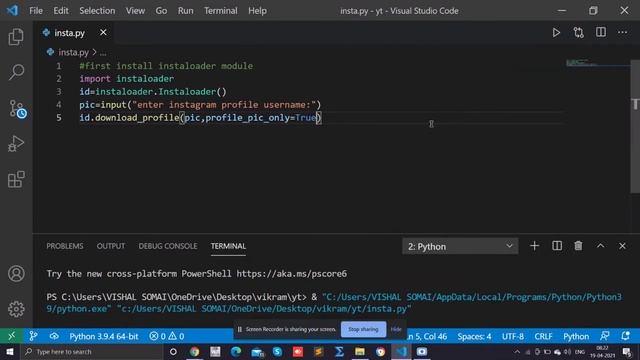Switch to the DEBUG CONSOLE tab
This screenshot has width=640, height=360.
168,246
